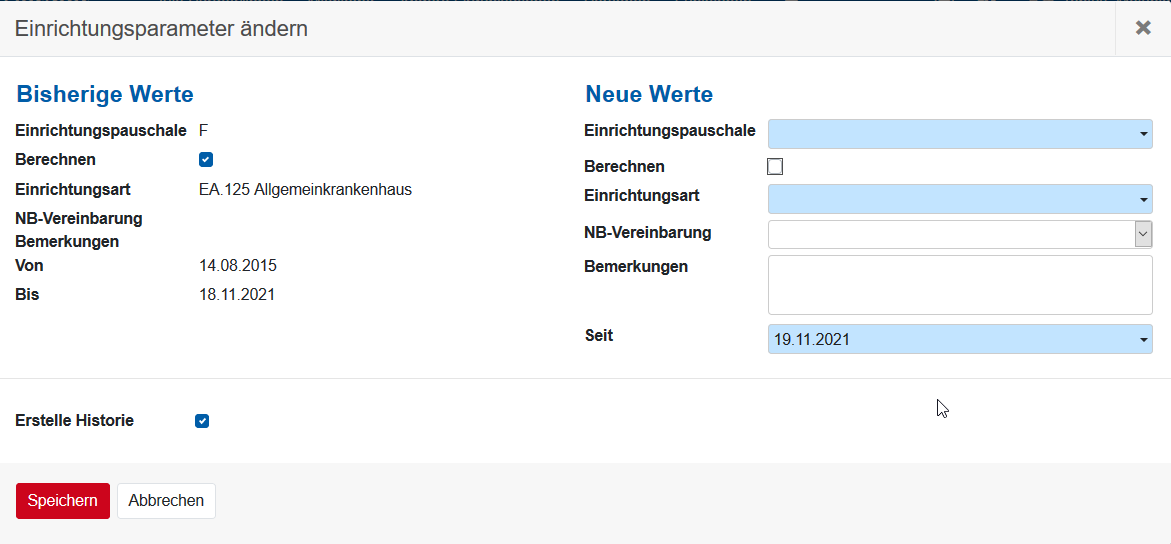Click the Bis date 18.11.2021
The height and width of the screenshot is (544, 1171).
pos(238,295)
